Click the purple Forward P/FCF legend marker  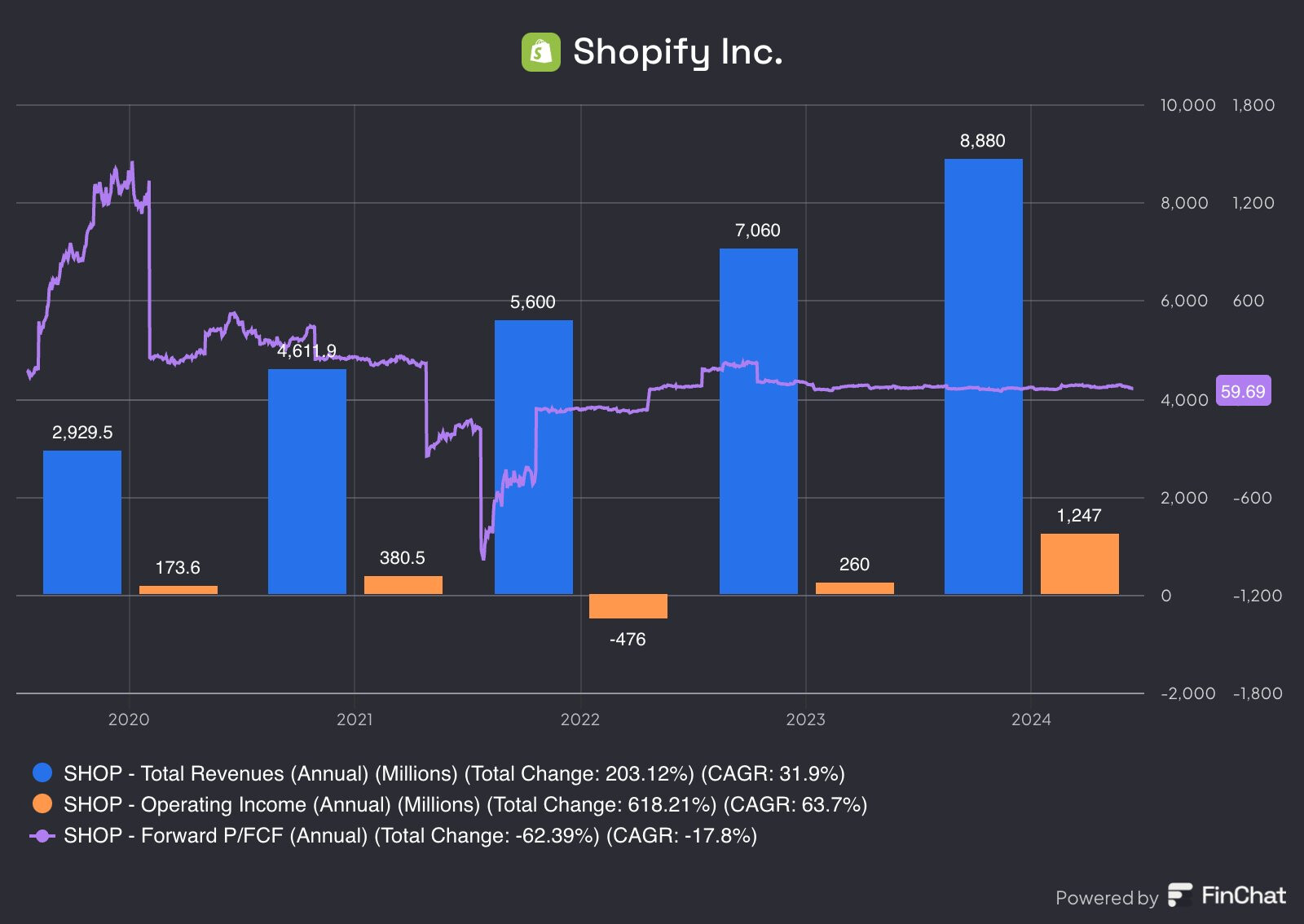[x=42, y=836]
